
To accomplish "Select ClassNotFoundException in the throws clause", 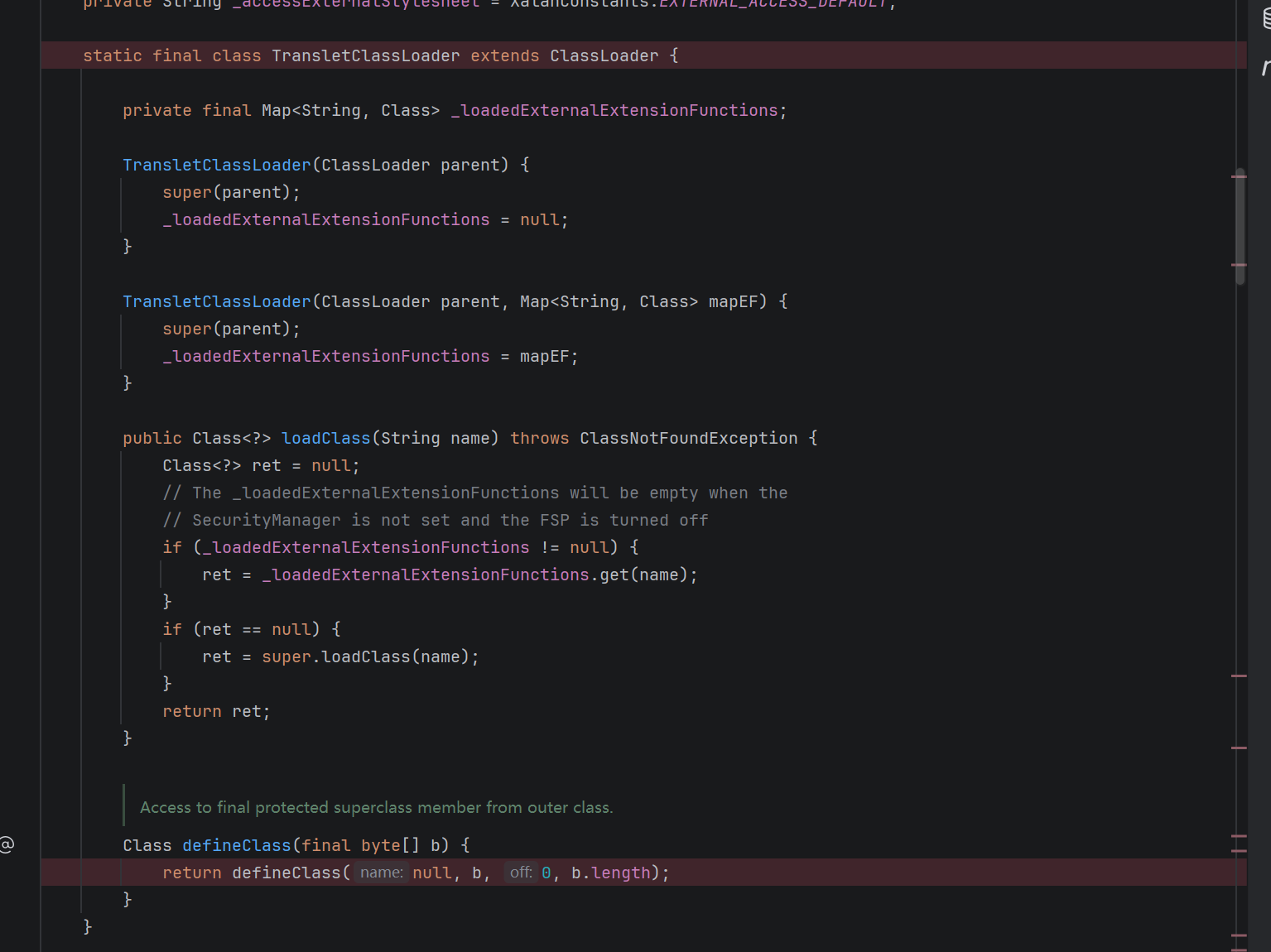I will 688,438.
